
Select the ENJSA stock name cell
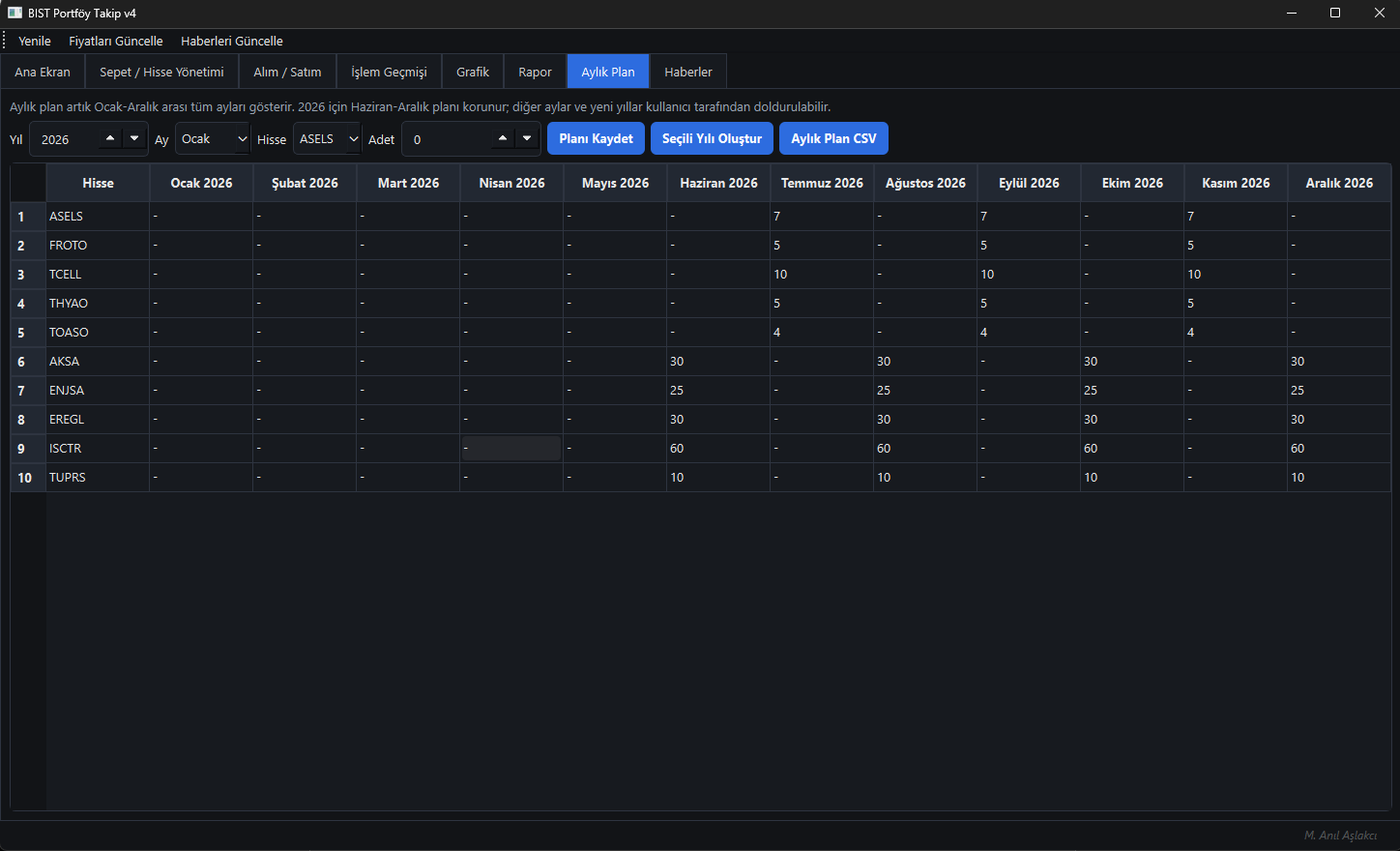[x=98, y=391]
